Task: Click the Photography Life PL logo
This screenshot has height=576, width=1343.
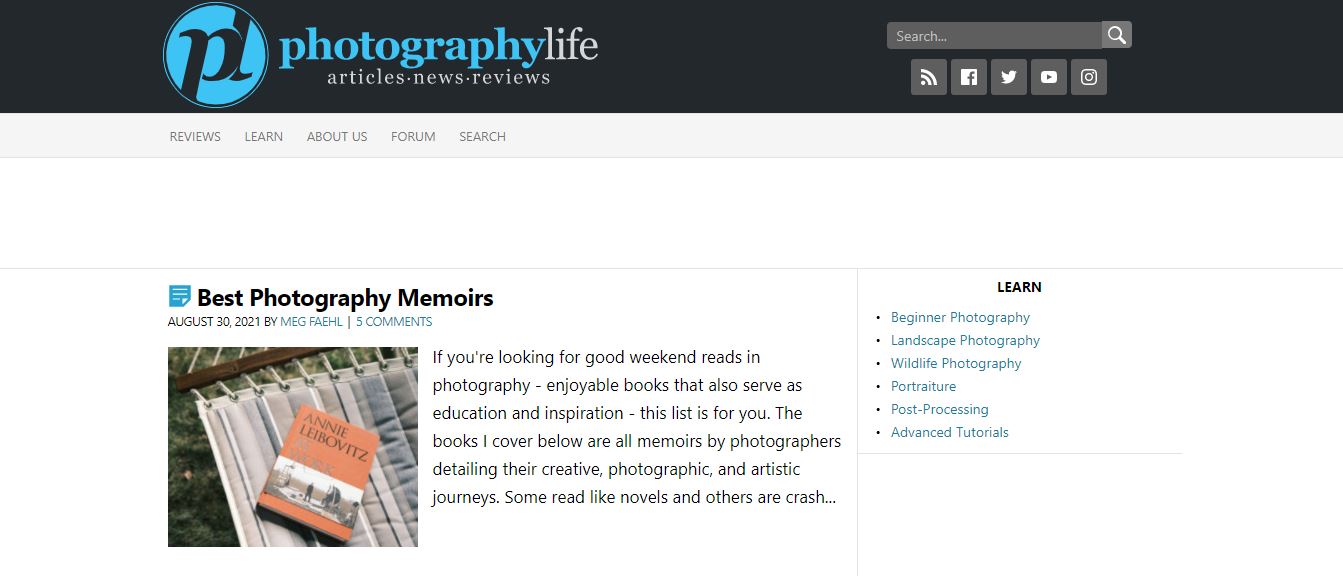Action: click(213, 55)
